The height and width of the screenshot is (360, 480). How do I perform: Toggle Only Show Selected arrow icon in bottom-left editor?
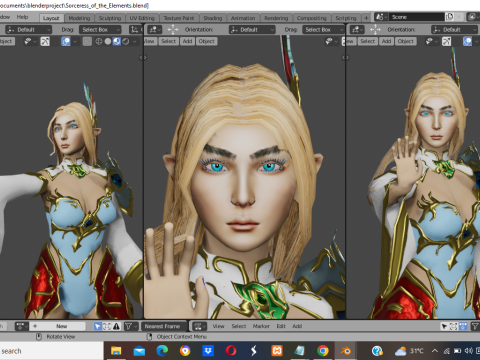(x=97, y=326)
